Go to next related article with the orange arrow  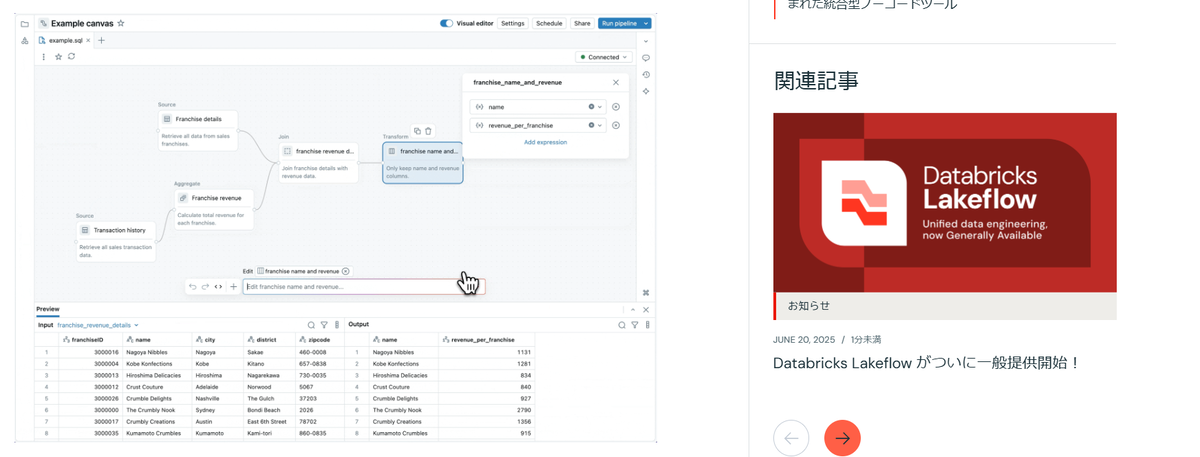coord(842,438)
